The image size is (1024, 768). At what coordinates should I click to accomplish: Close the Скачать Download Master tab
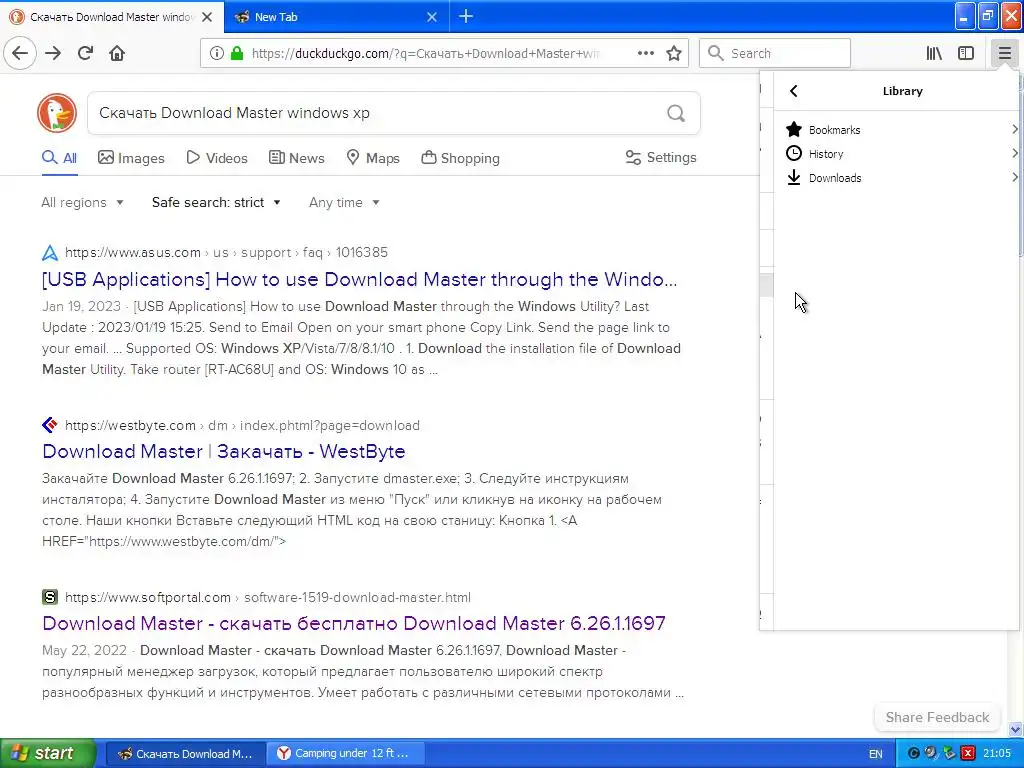[207, 17]
